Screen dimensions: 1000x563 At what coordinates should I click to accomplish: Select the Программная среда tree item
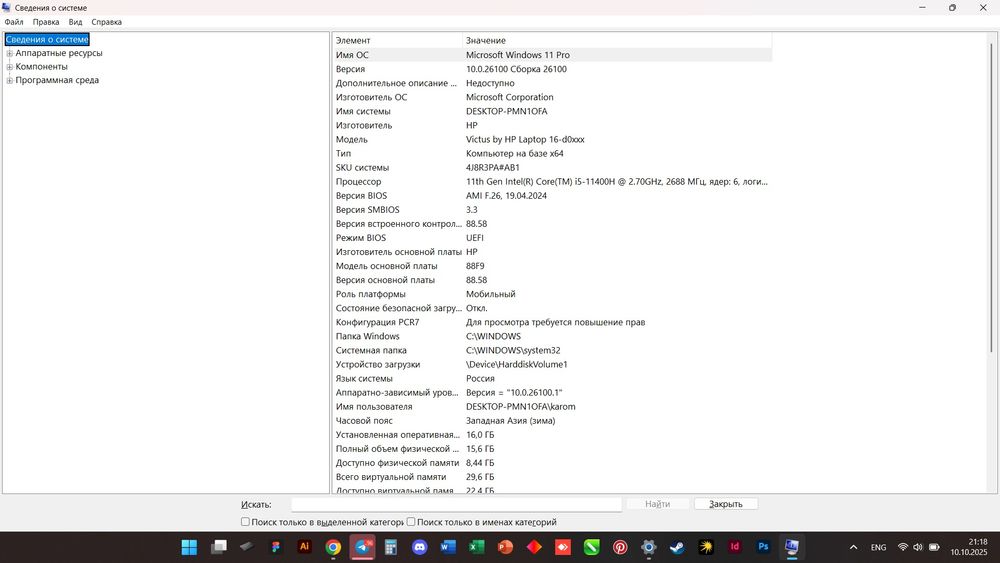tap(57, 80)
